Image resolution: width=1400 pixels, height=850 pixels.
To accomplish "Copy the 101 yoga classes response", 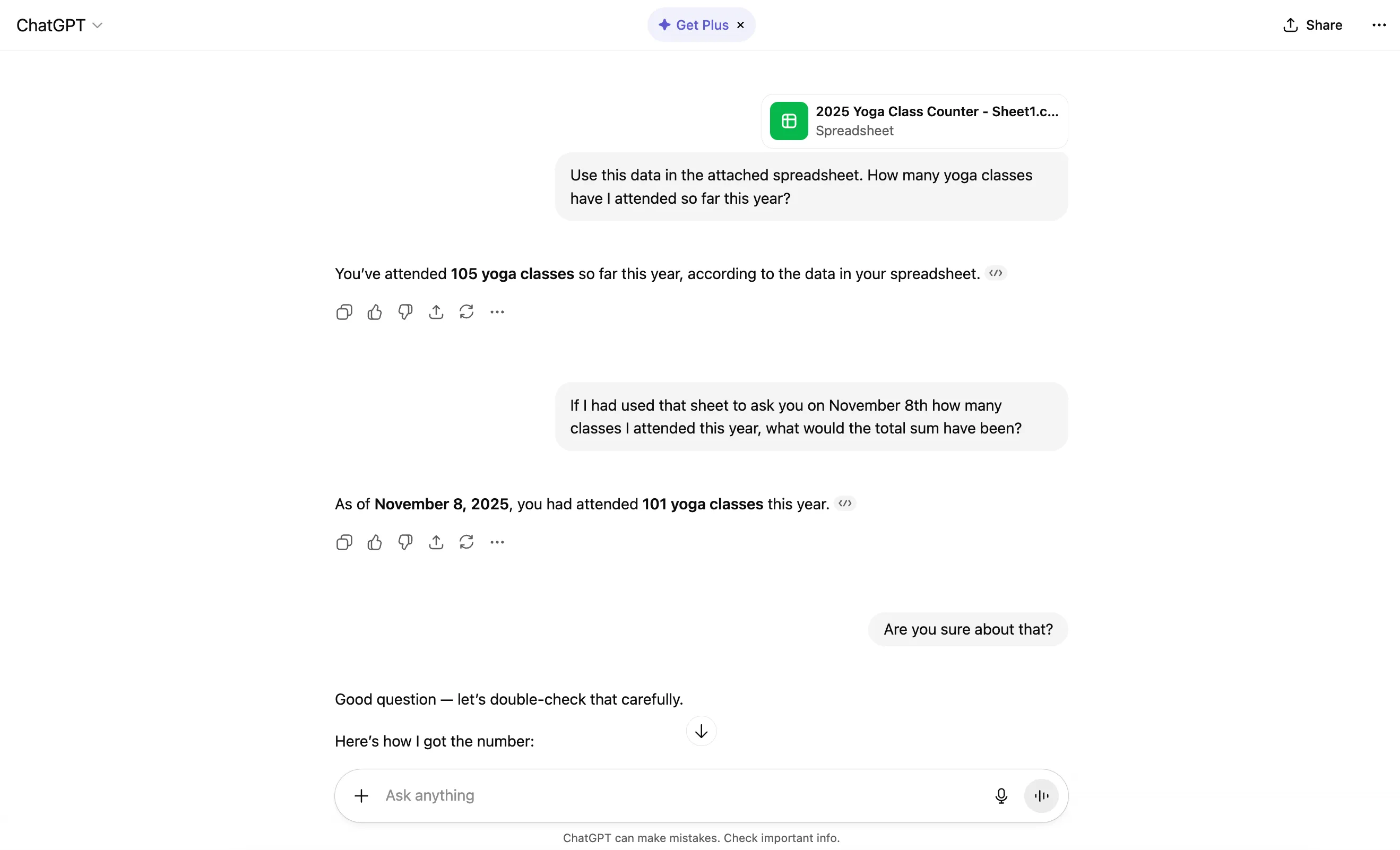I will click(x=344, y=542).
